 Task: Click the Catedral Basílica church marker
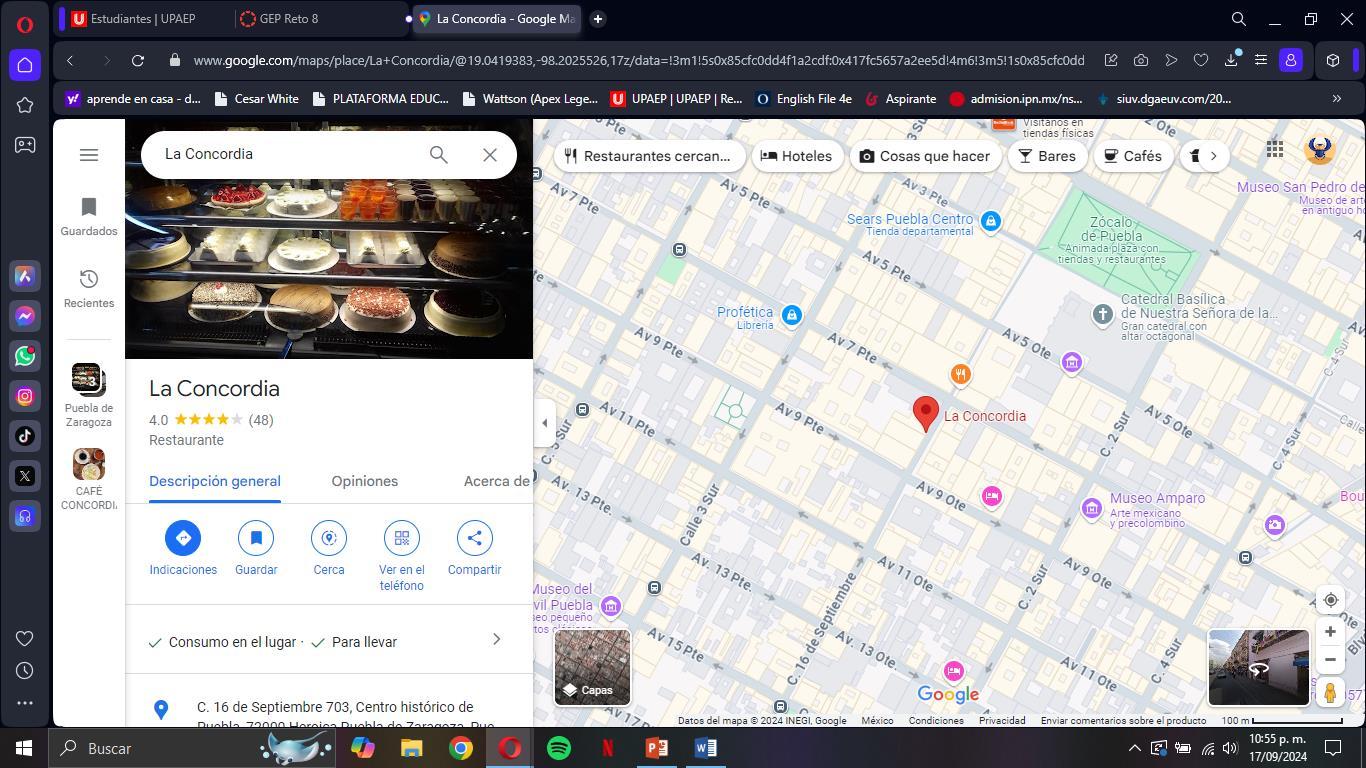1102,314
